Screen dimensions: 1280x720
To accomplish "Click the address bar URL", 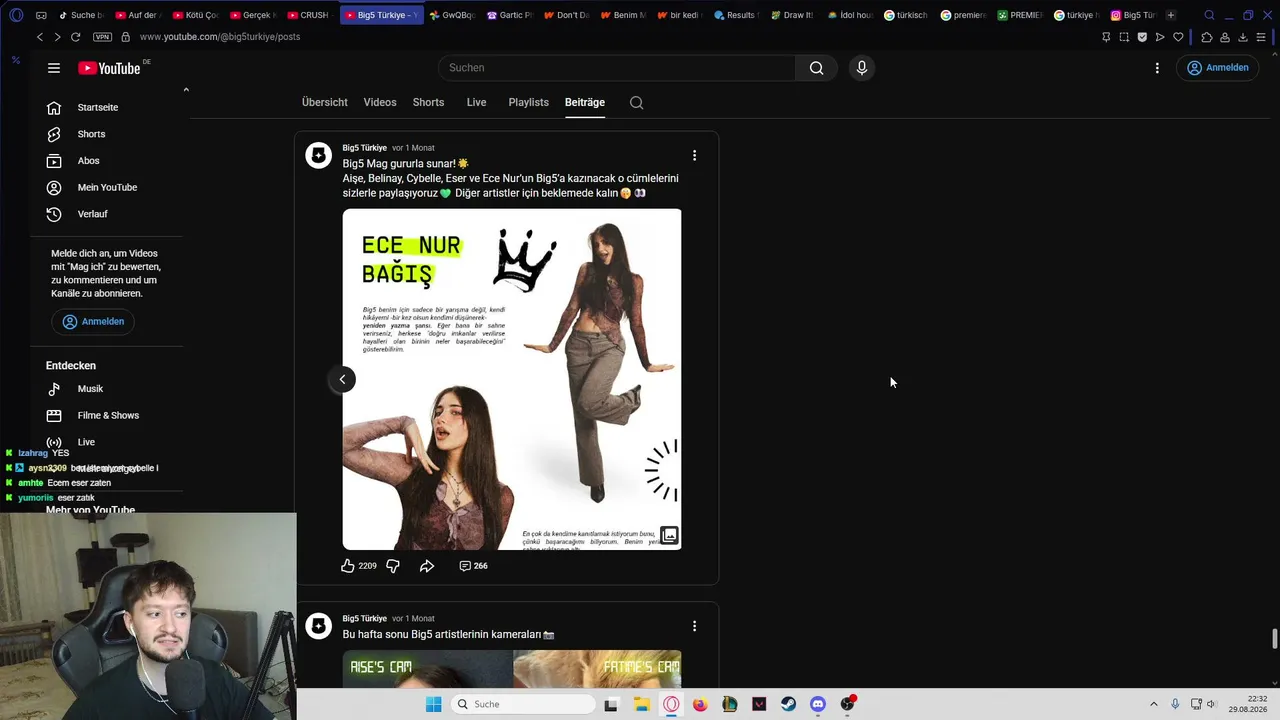I will coord(220,37).
